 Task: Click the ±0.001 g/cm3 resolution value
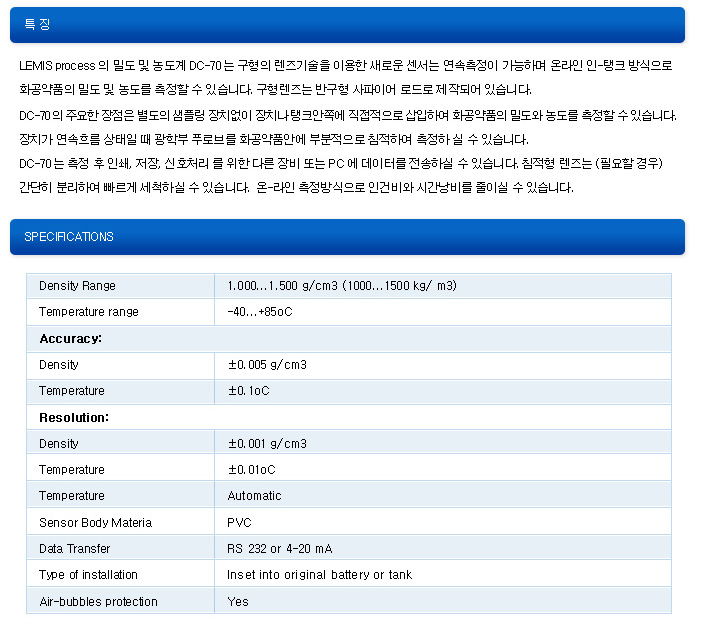point(266,444)
